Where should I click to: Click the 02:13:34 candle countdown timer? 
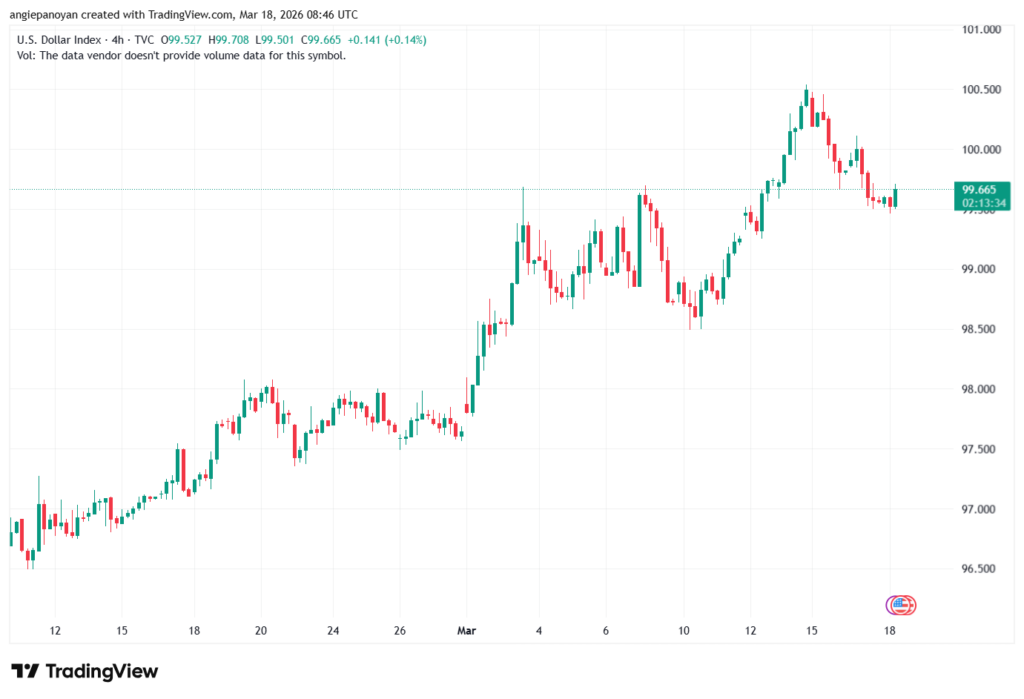point(982,202)
